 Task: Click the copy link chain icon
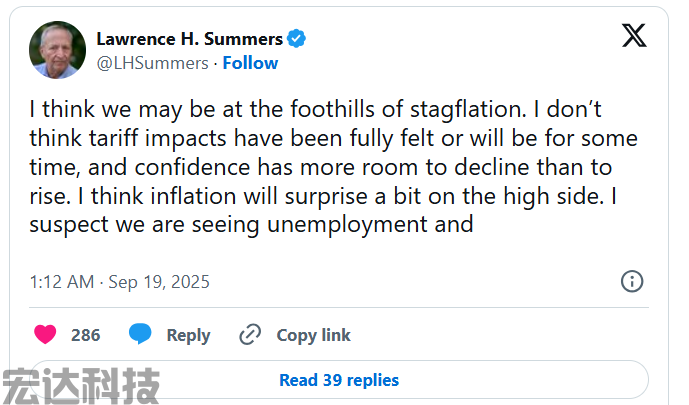[250, 335]
